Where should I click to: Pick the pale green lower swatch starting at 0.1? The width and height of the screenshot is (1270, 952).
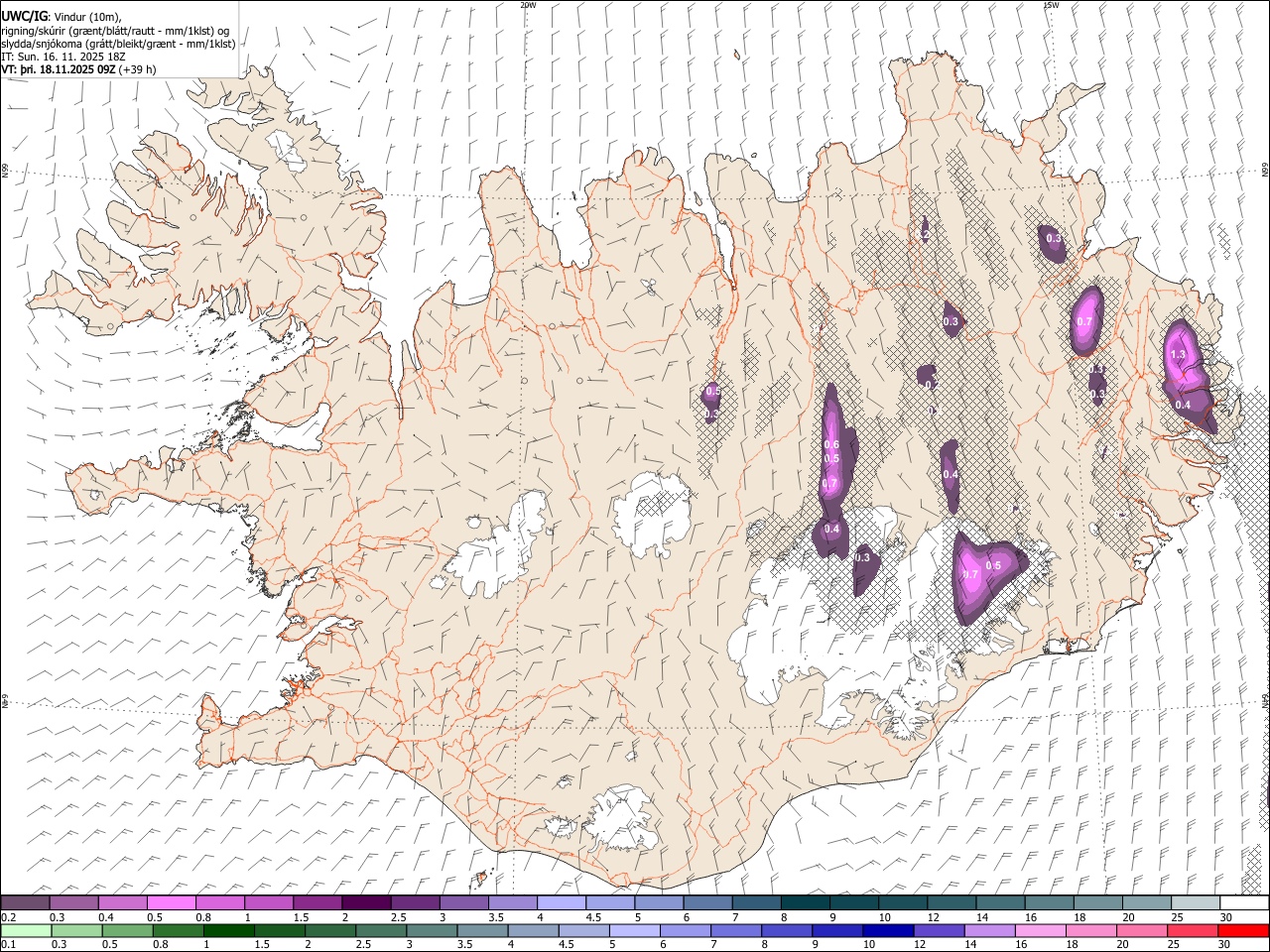[26, 931]
